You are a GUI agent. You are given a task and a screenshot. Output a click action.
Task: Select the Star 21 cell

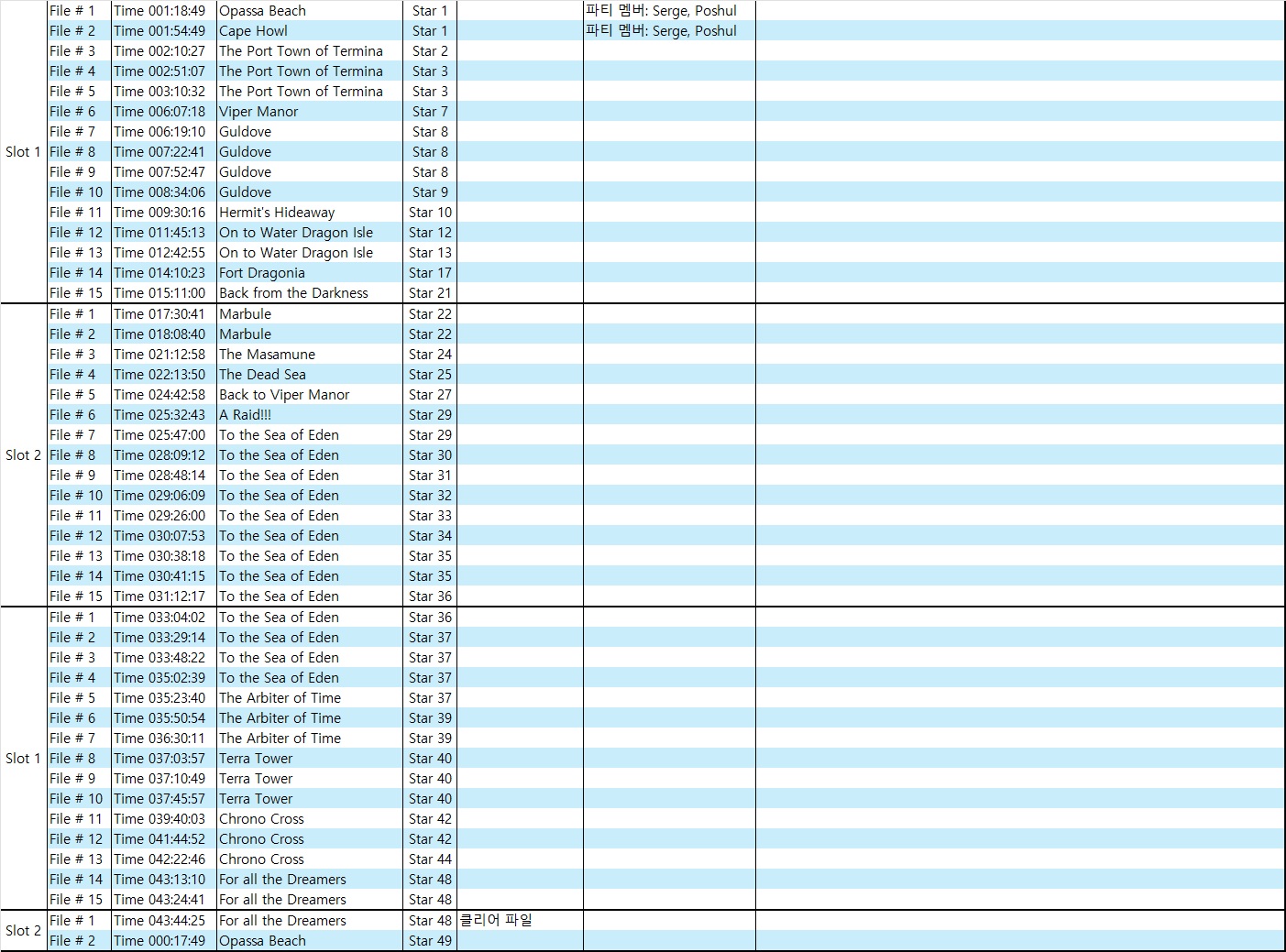430,293
